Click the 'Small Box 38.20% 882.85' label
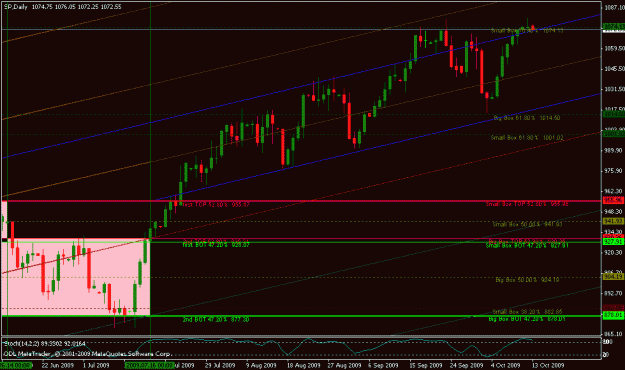625x370 pixels. pos(527,312)
